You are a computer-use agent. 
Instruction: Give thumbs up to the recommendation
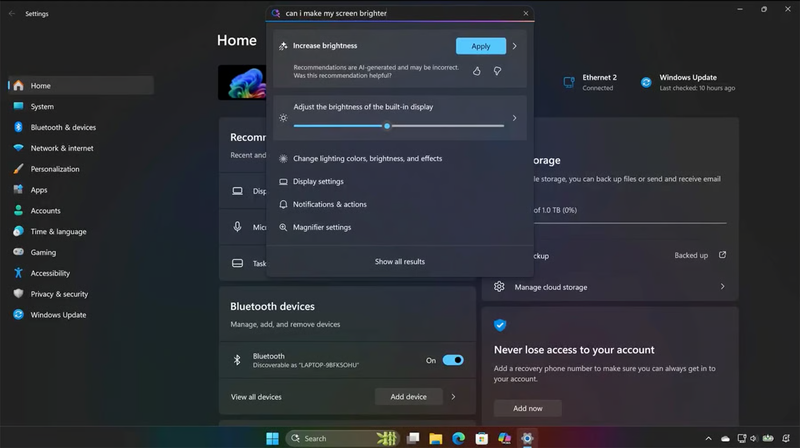tap(477, 71)
